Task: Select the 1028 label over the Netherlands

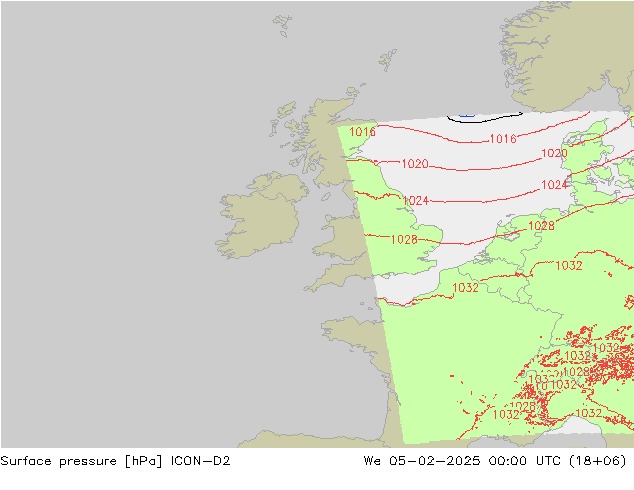Action: point(541,226)
